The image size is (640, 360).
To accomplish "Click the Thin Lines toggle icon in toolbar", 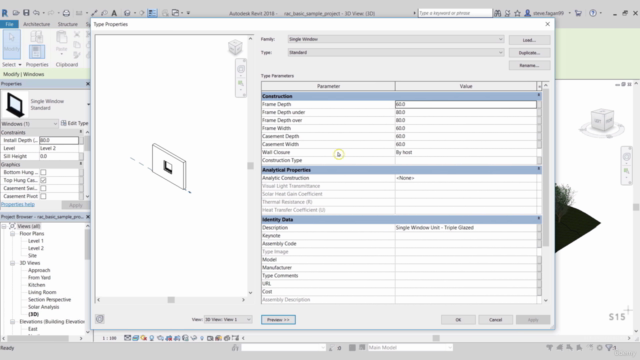I will pyautogui.click(x=152, y=13).
